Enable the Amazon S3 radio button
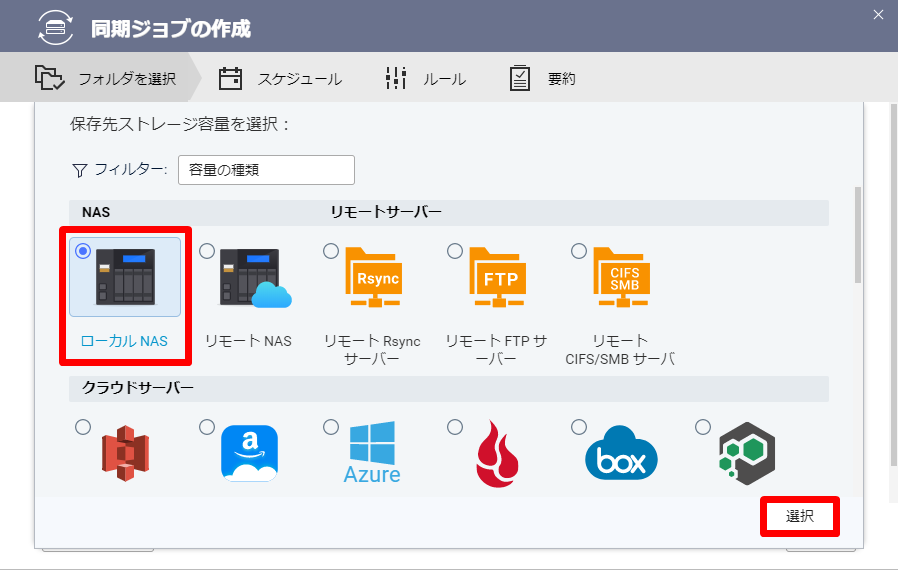Screen dimensions: 898x571 (x=83, y=427)
